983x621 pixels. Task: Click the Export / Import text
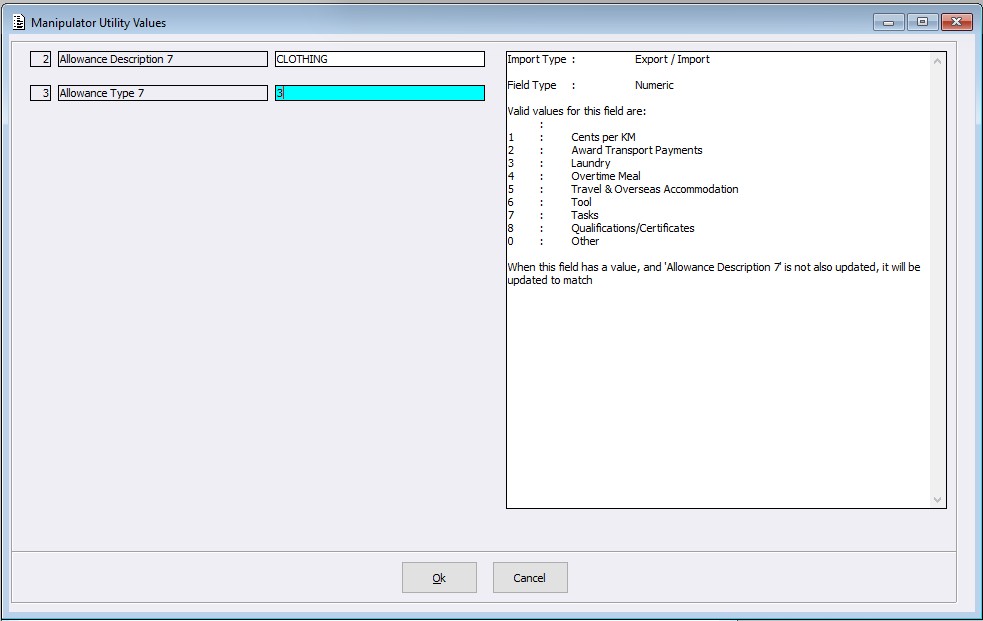pos(672,59)
